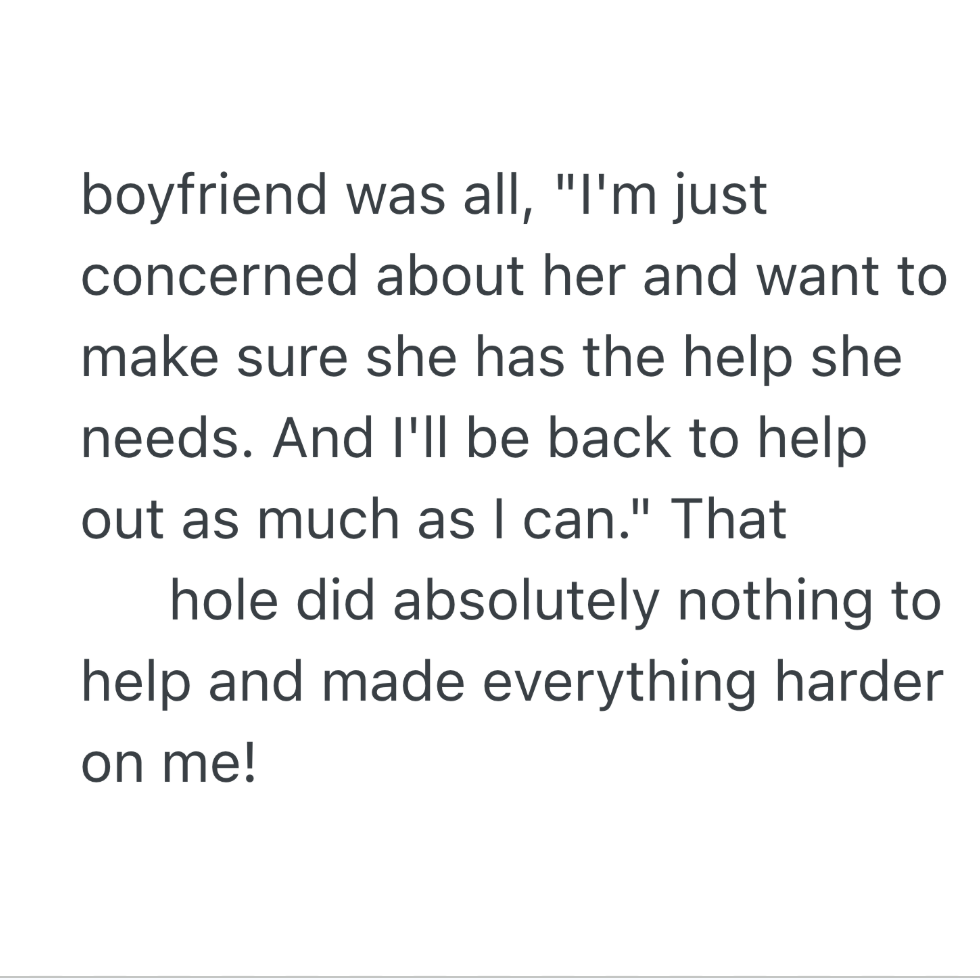Viewport: 980px width, 980px height.
Task: Click the word "about" in the text
Action: click(450, 275)
